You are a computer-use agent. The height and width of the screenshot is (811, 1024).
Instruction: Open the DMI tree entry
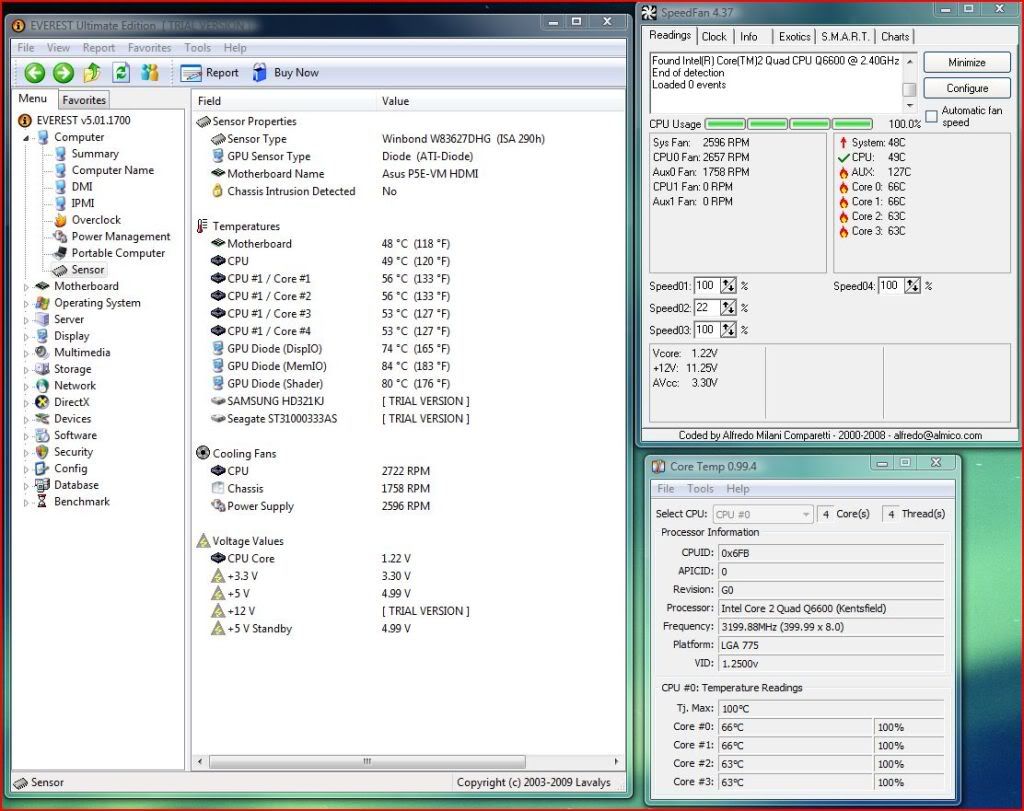tap(82, 186)
